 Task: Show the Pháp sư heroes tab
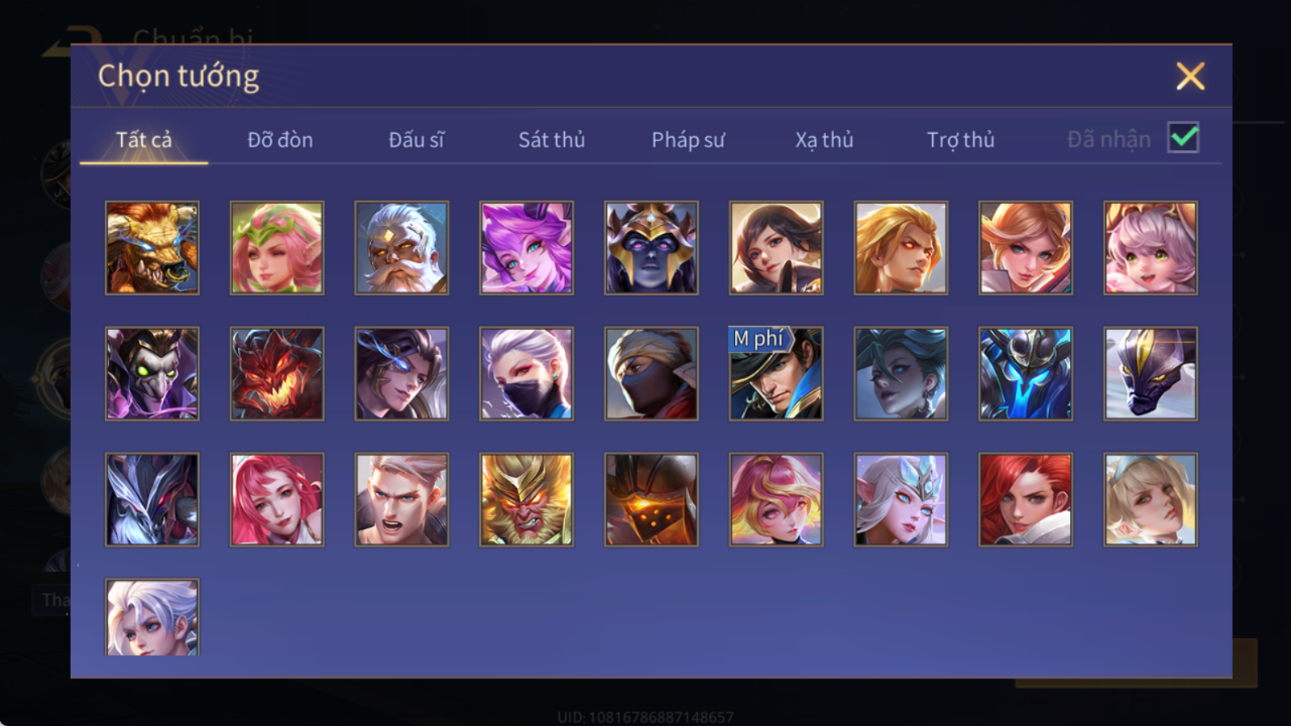tap(688, 140)
